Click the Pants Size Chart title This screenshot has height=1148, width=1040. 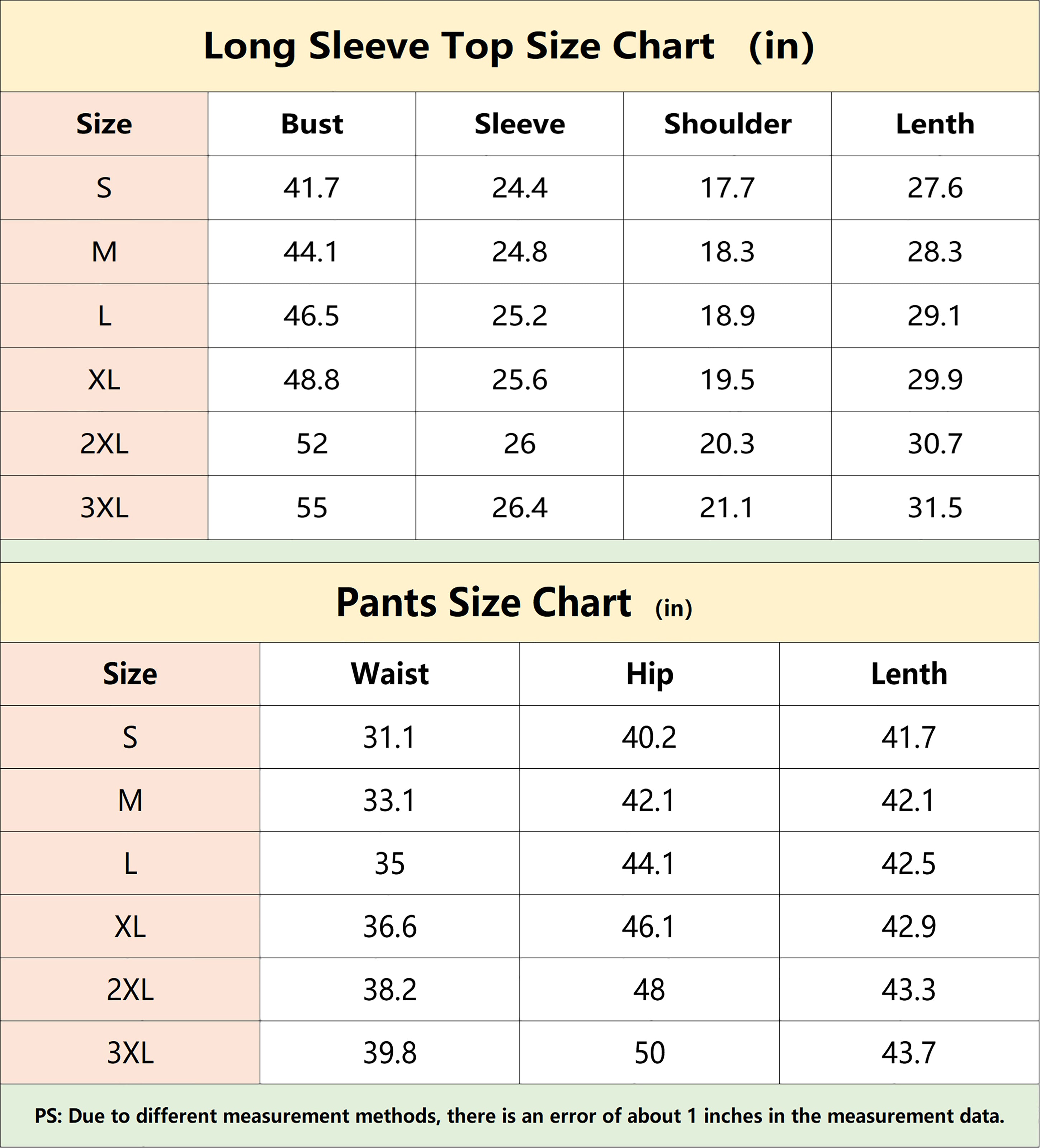(514, 602)
